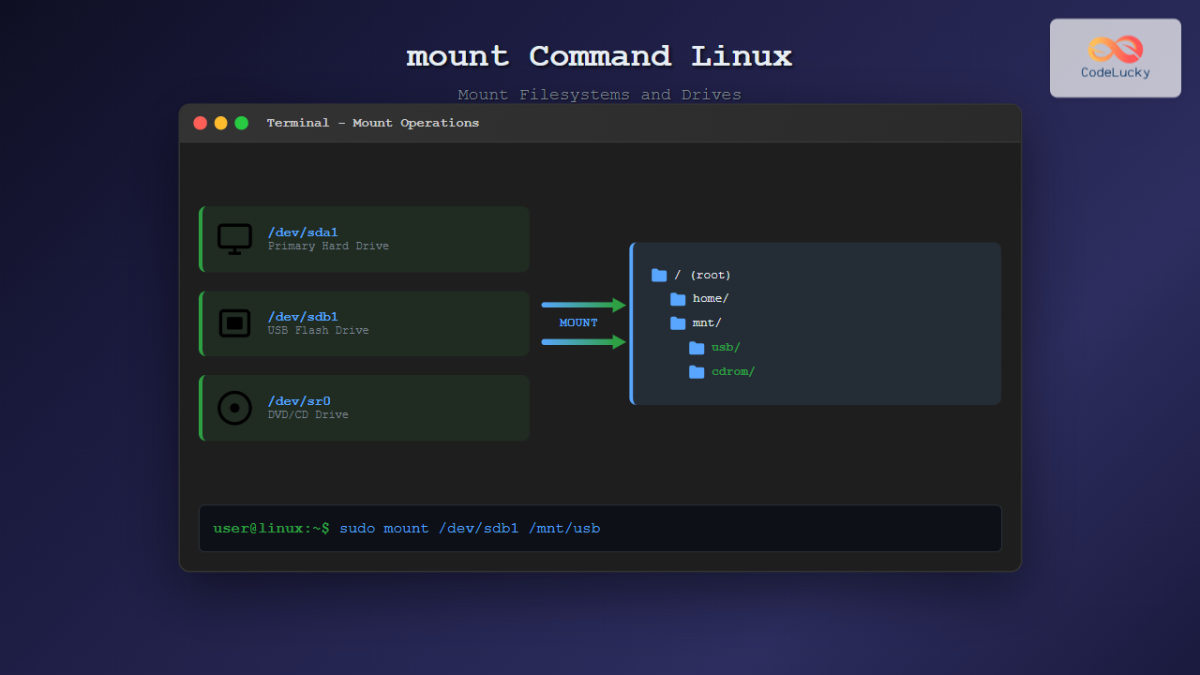The height and width of the screenshot is (675, 1200).
Task: Click the upper green mount arrow
Action: pyautogui.click(x=584, y=305)
